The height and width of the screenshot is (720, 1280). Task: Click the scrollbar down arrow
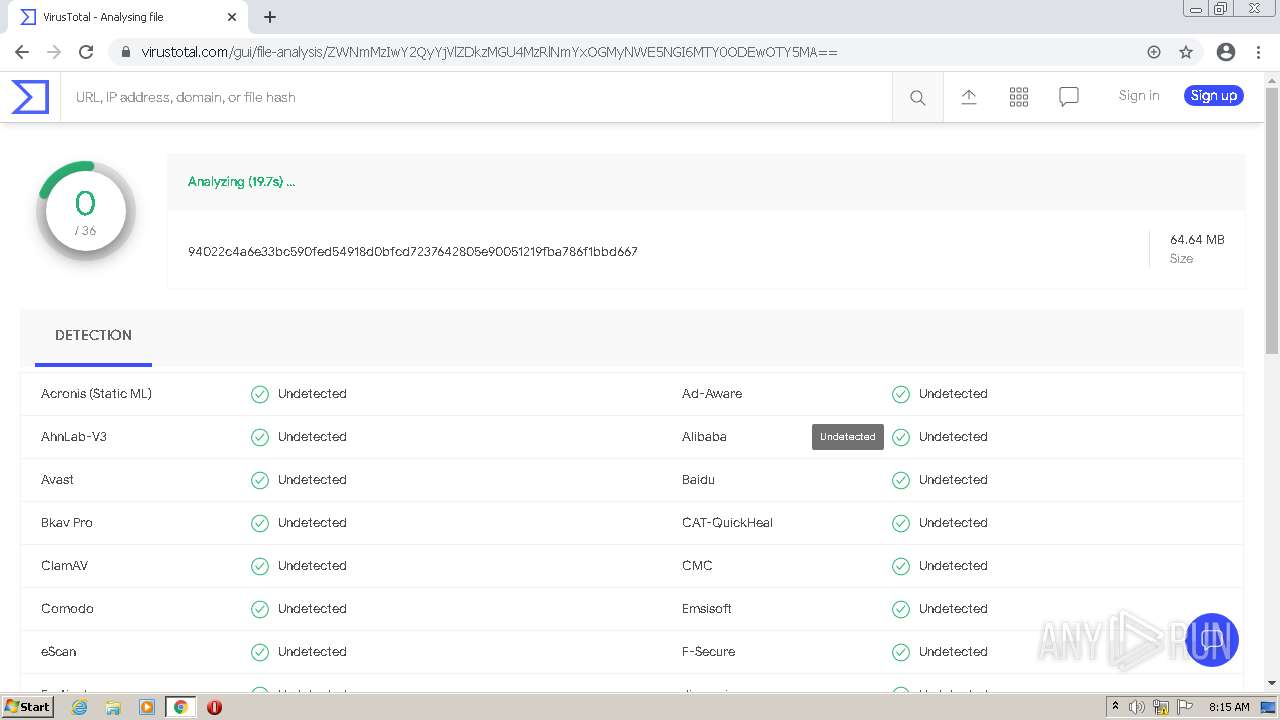(x=1272, y=683)
